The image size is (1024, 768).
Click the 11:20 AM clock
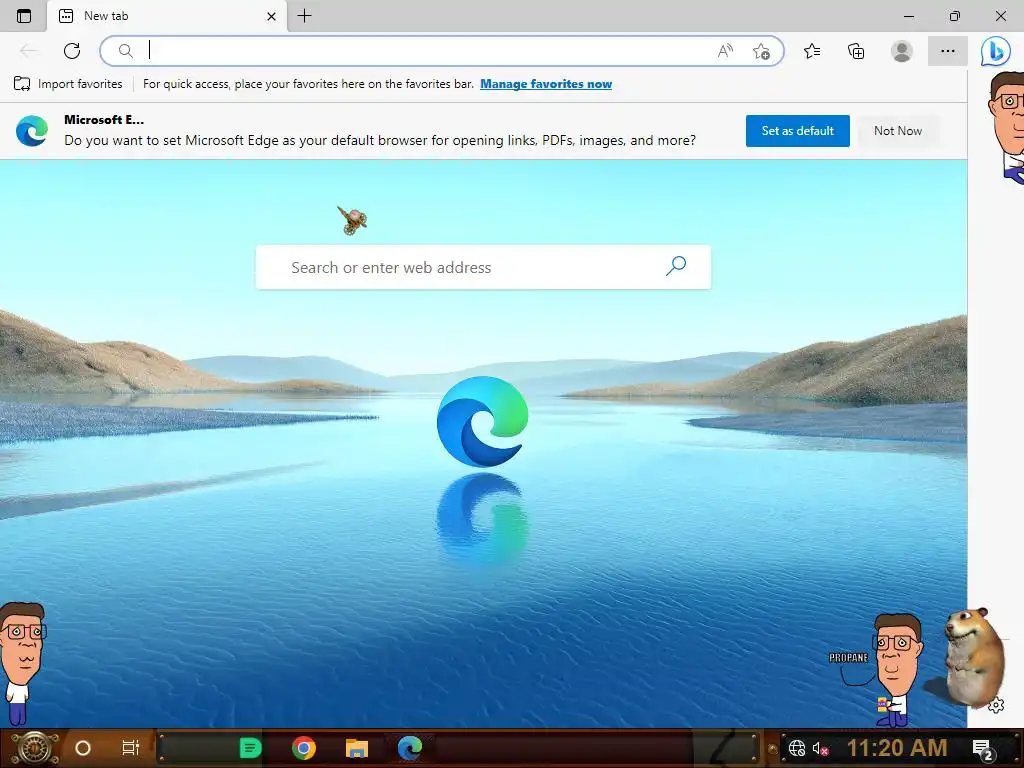point(897,748)
